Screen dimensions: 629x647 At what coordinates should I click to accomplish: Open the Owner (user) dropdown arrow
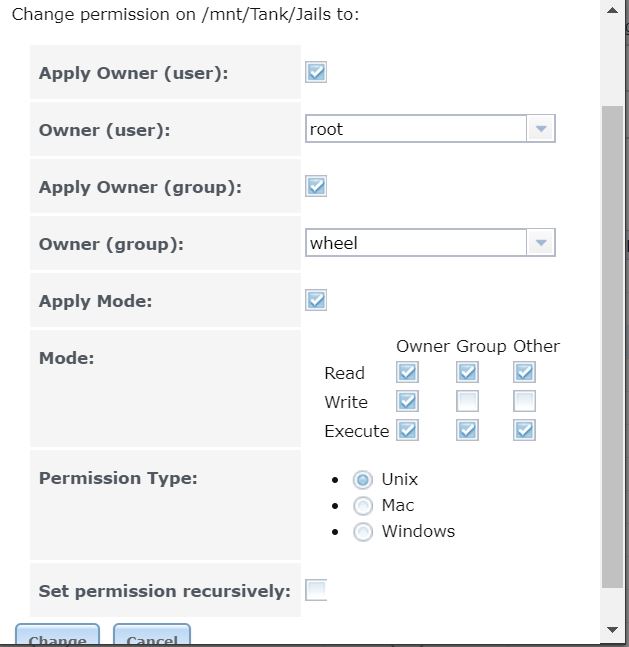click(541, 129)
